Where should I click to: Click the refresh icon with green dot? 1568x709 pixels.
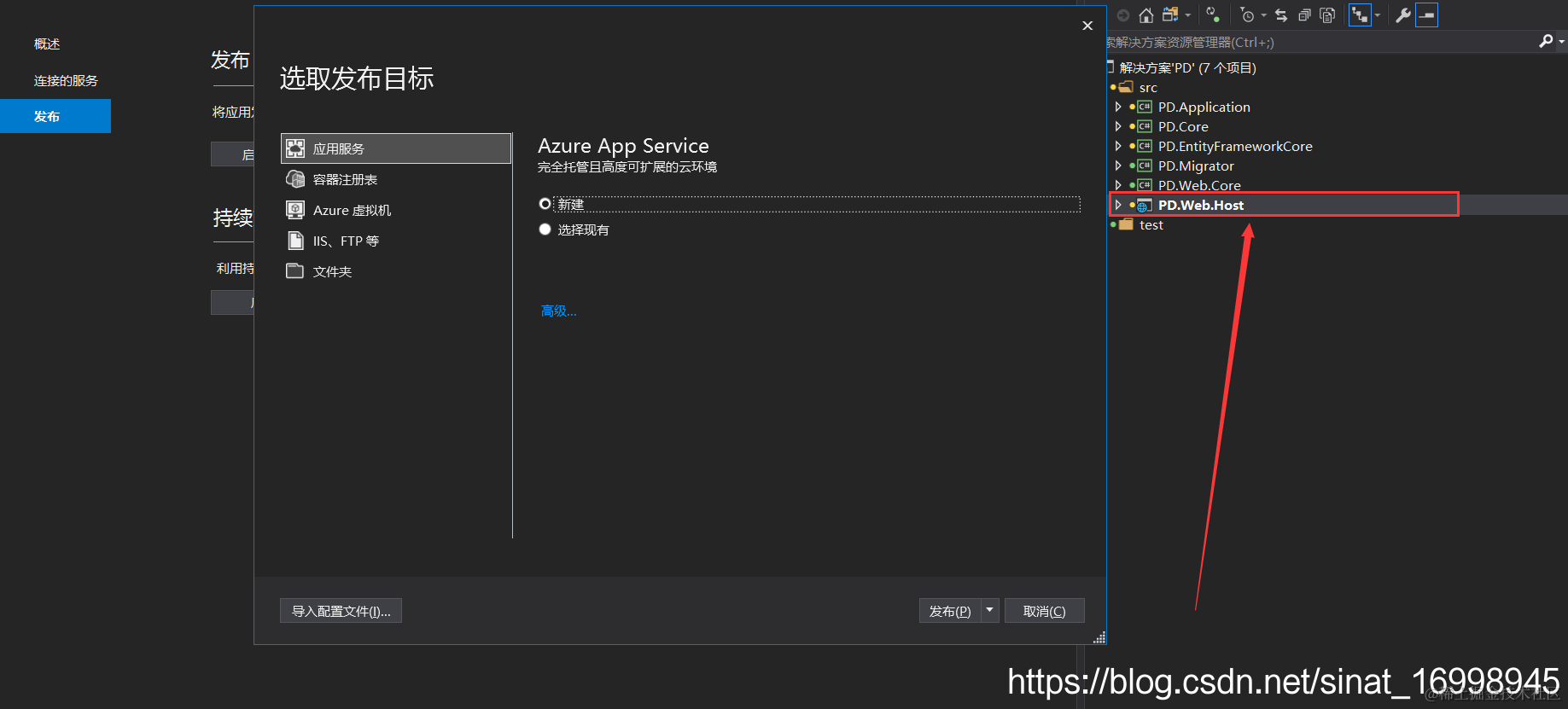tap(1212, 15)
